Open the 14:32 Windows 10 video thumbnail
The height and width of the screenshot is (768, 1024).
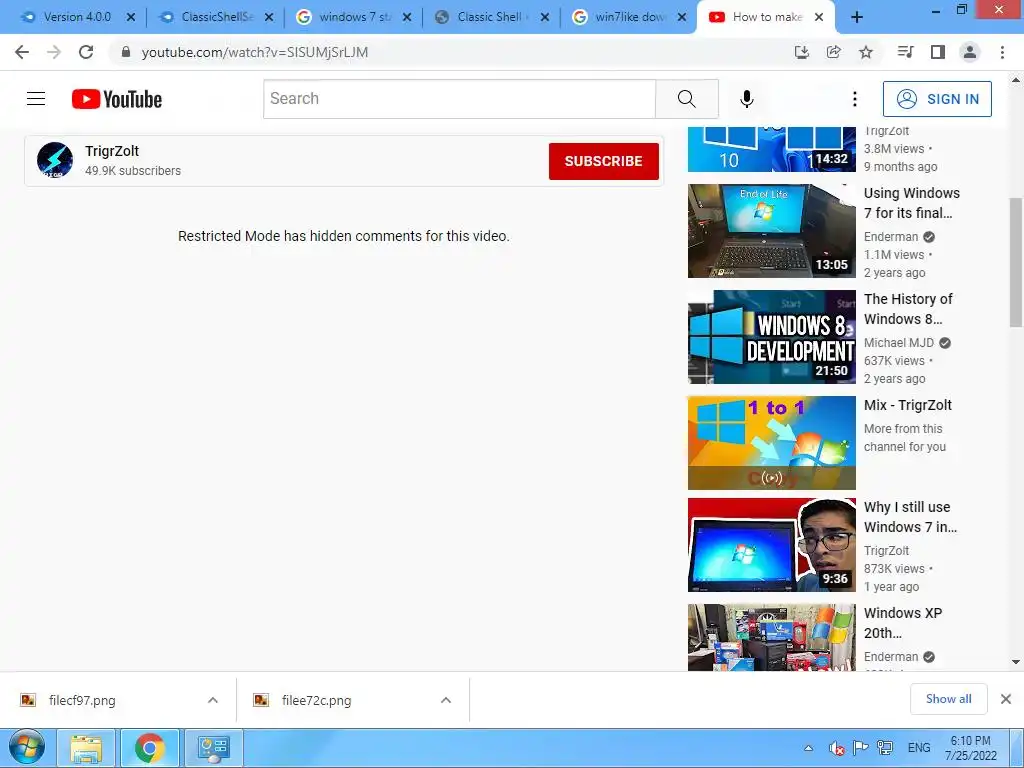click(771, 150)
